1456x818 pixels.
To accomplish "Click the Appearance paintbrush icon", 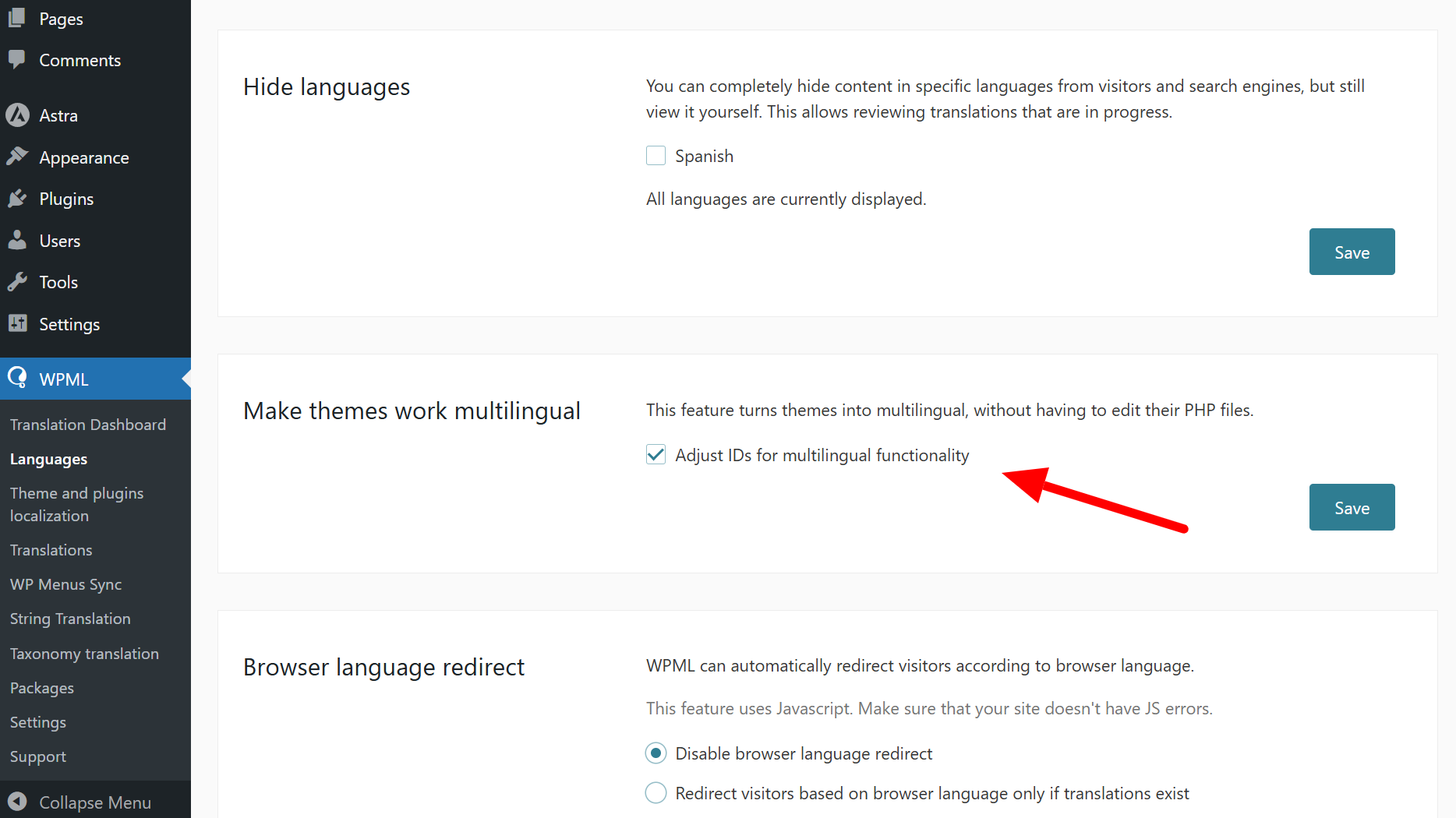I will coord(17,157).
